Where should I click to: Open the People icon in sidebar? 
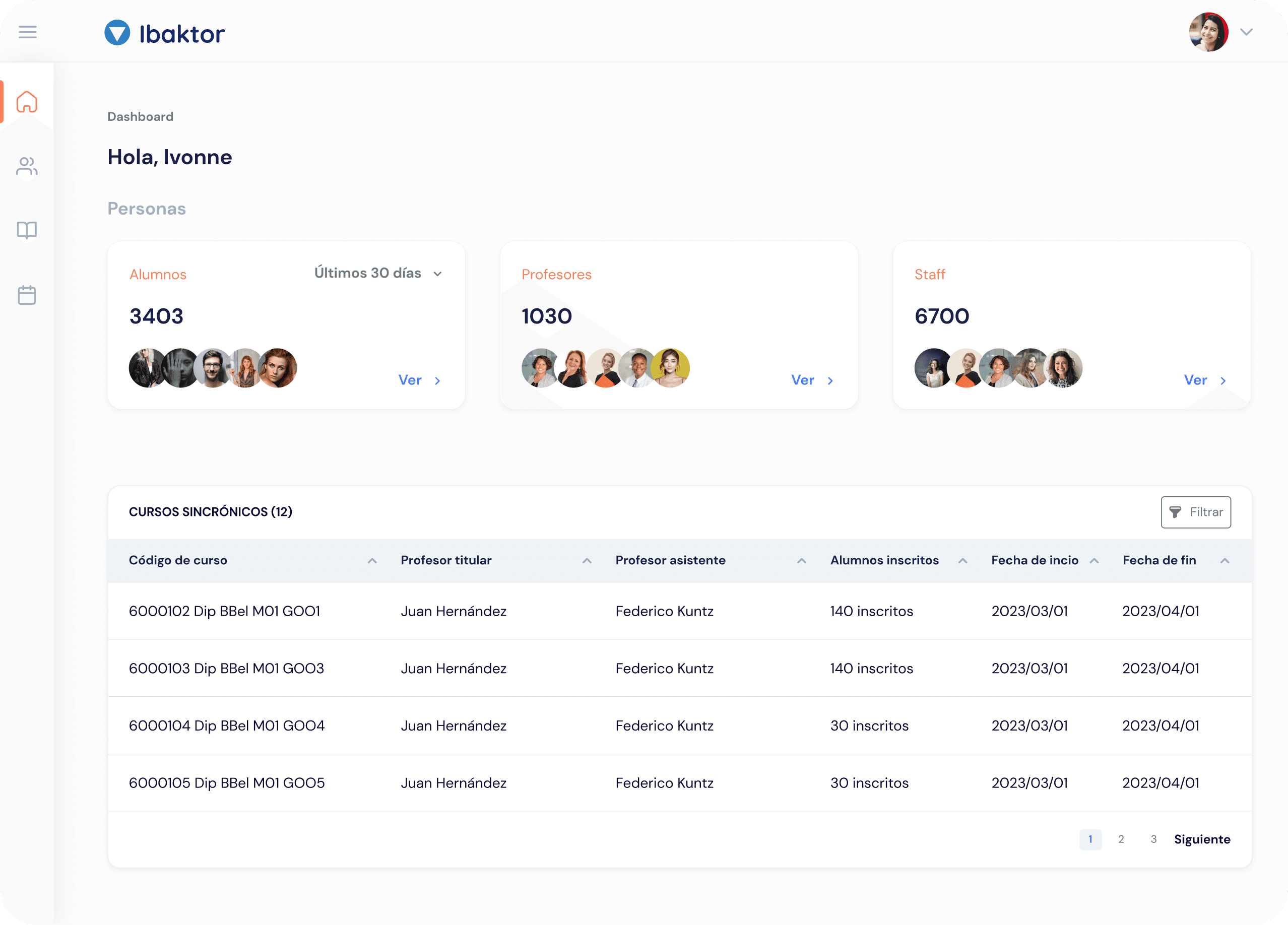coord(27,167)
